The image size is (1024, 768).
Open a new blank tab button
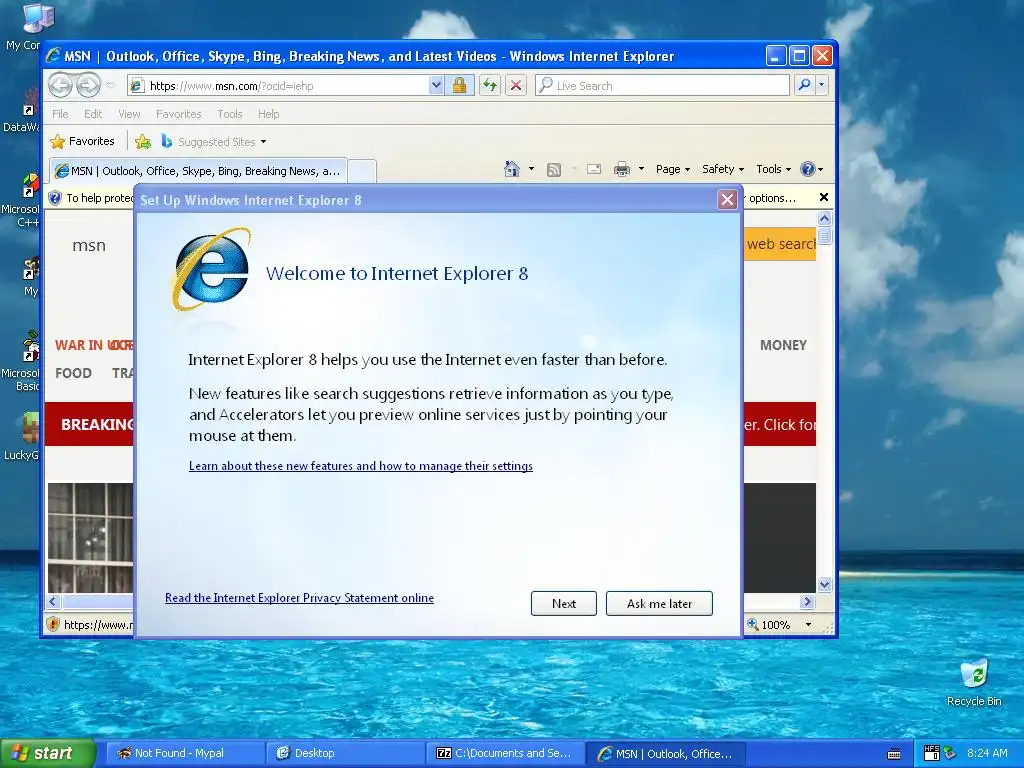[362, 171]
